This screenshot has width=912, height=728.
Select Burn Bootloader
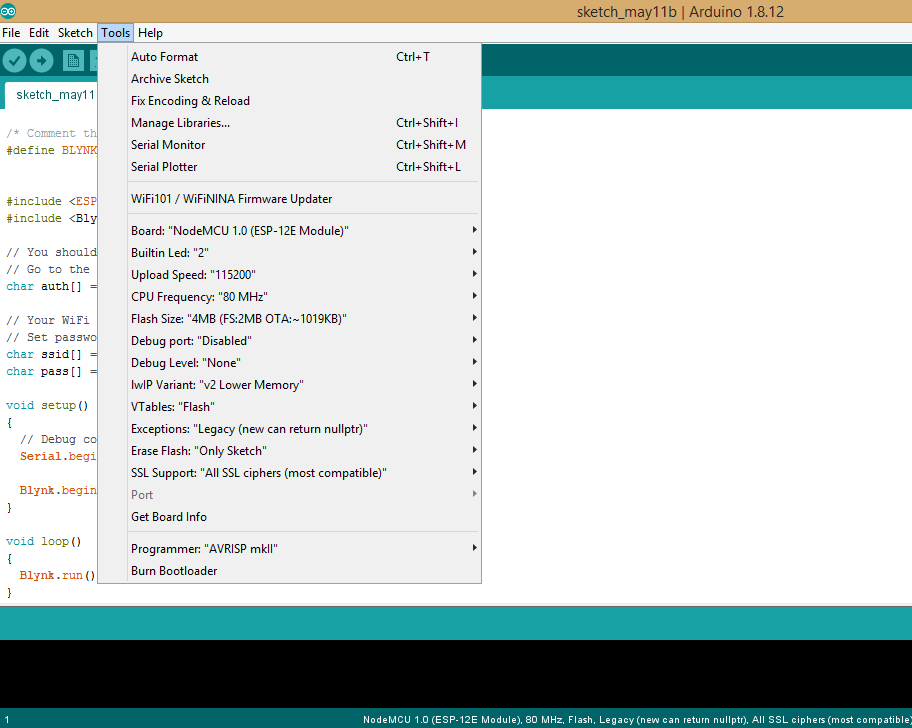(x=289, y=572)
